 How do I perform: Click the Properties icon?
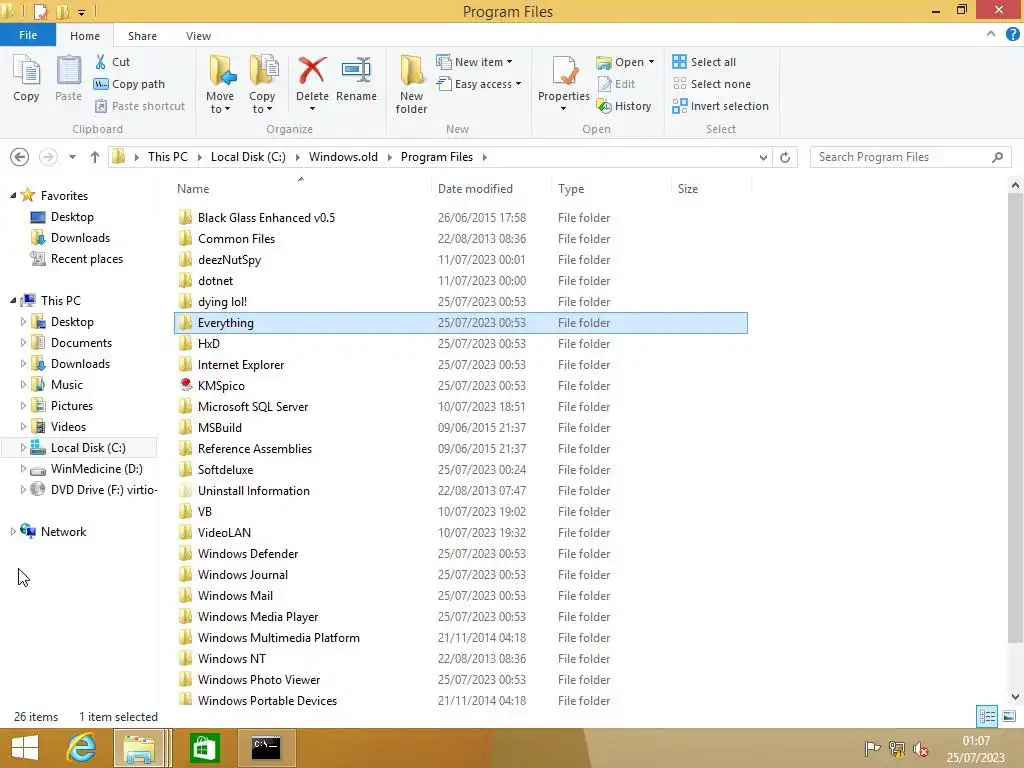coord(564,71)
